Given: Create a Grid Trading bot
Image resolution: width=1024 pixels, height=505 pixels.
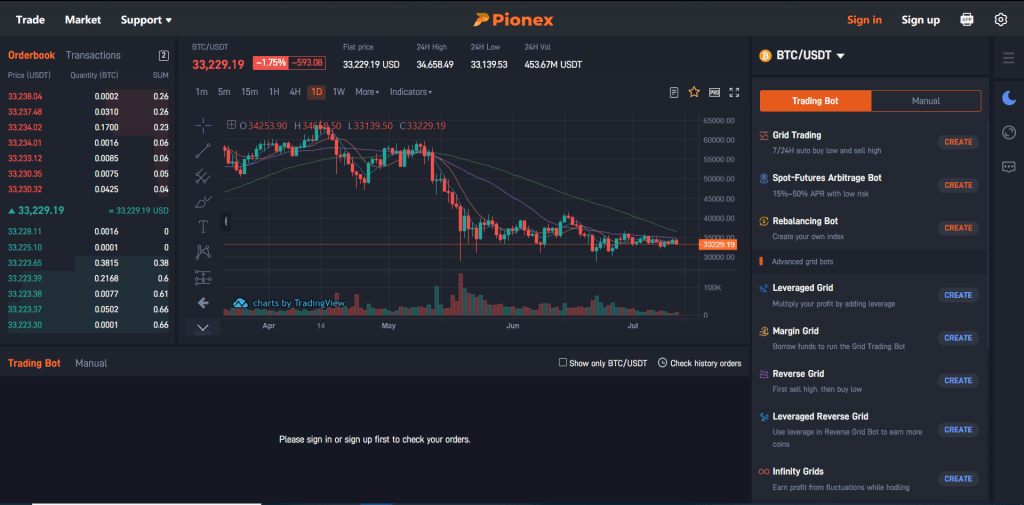Looking at the screenshot, I should click(x=957, y=142).
